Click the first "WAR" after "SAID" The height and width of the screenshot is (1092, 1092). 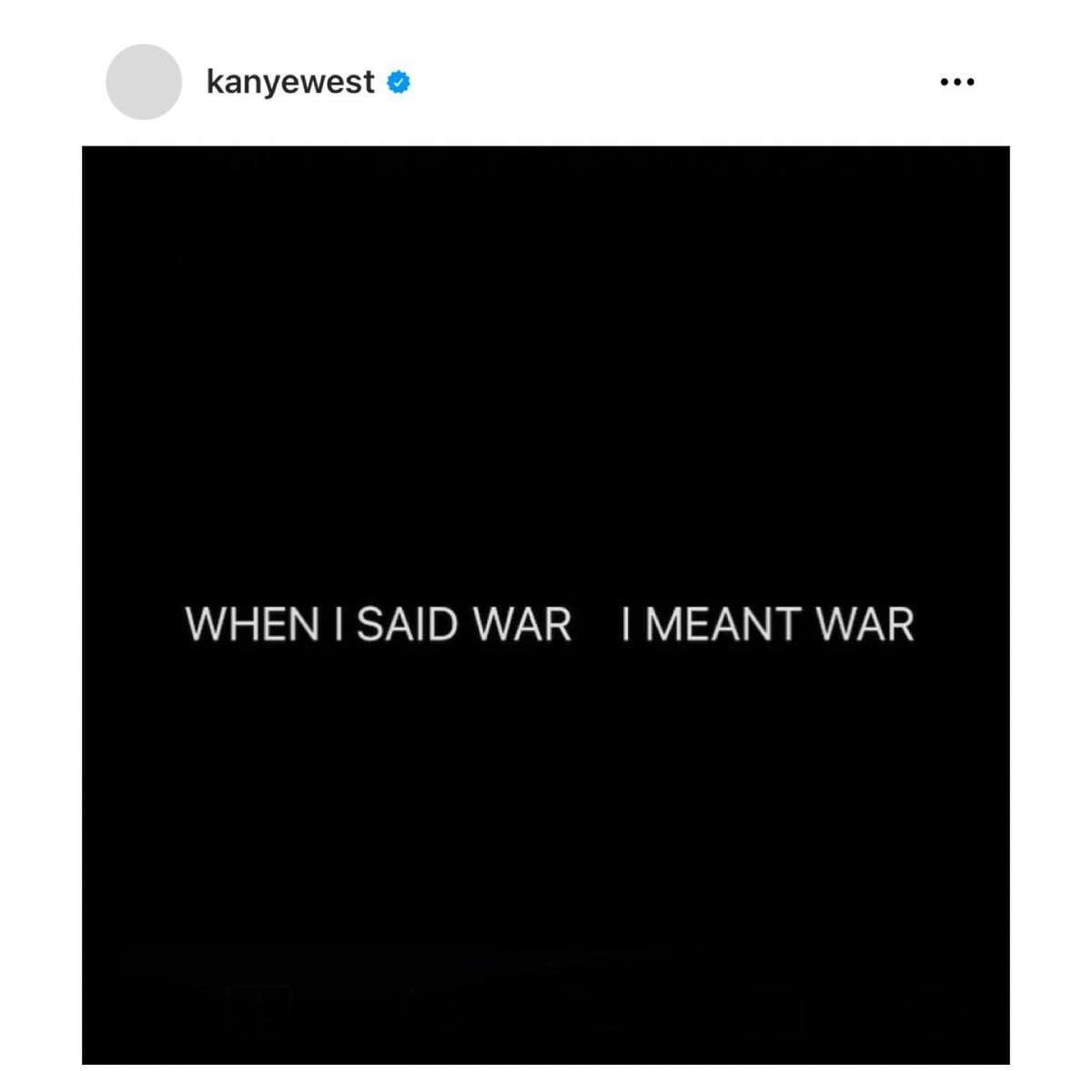point(523,624)
